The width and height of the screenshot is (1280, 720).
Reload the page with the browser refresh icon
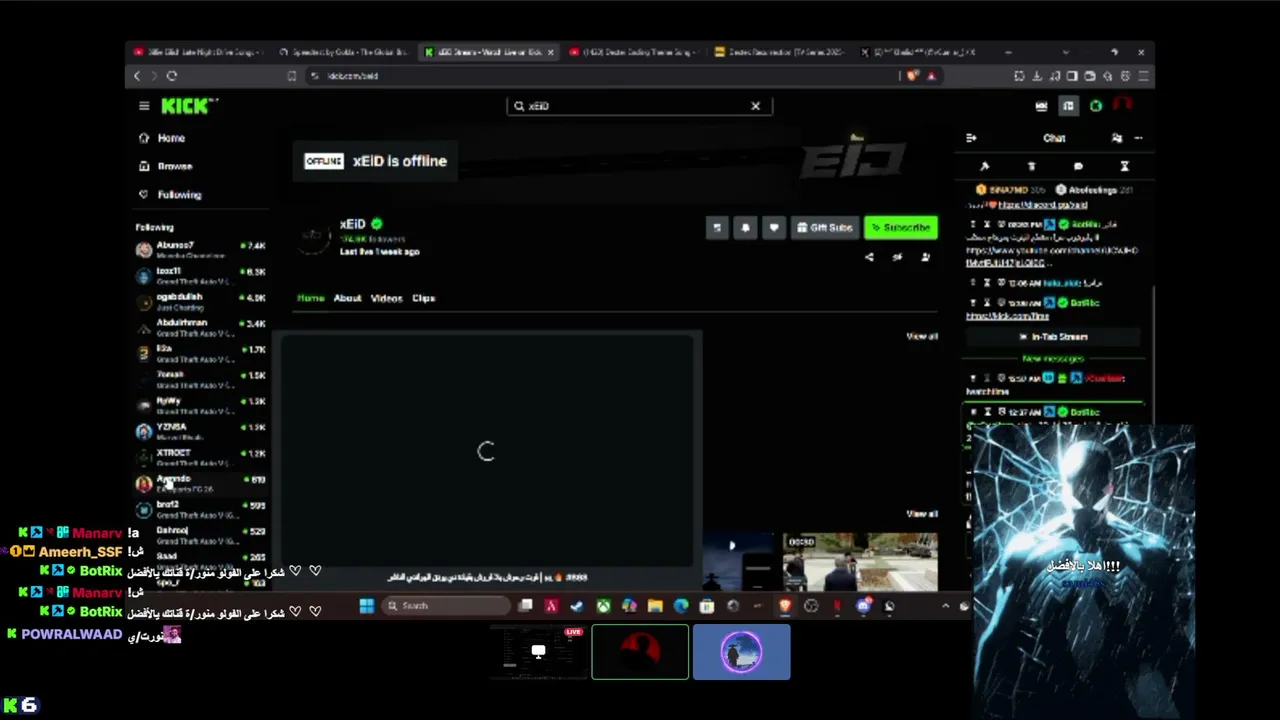pyautogui.click(x=172, y=76)
